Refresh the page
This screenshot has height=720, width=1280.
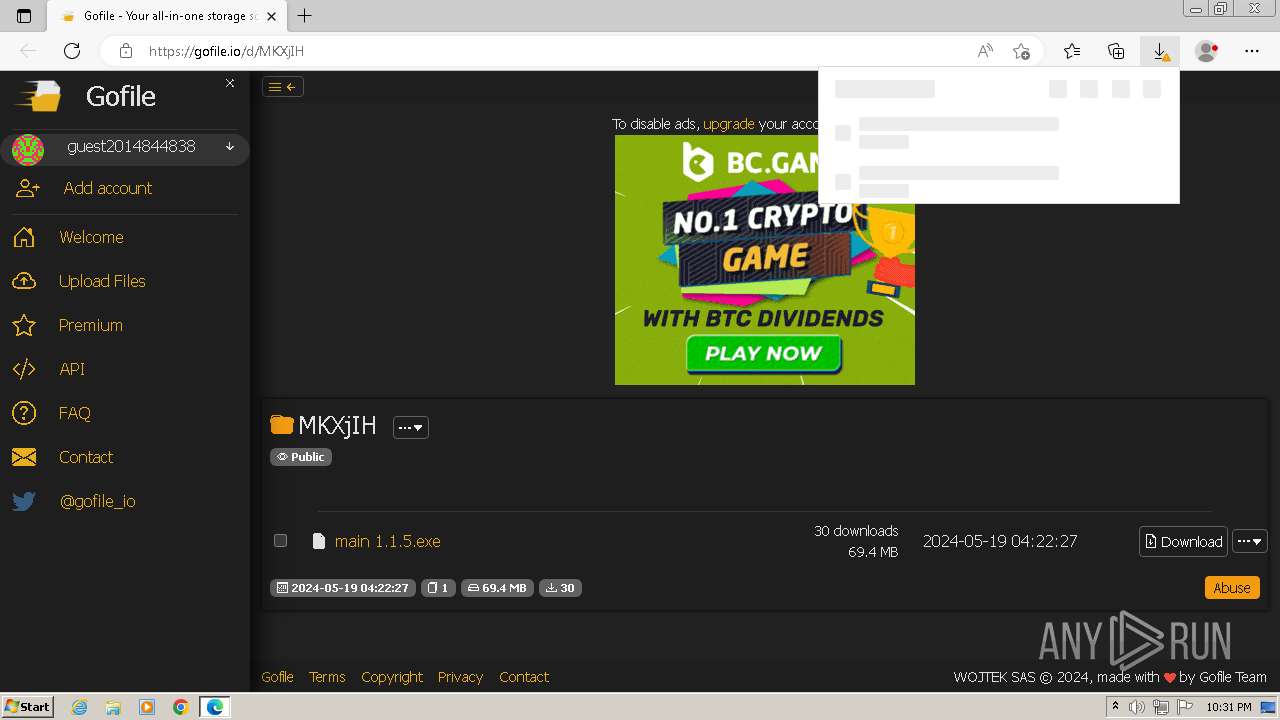[72, 51]
